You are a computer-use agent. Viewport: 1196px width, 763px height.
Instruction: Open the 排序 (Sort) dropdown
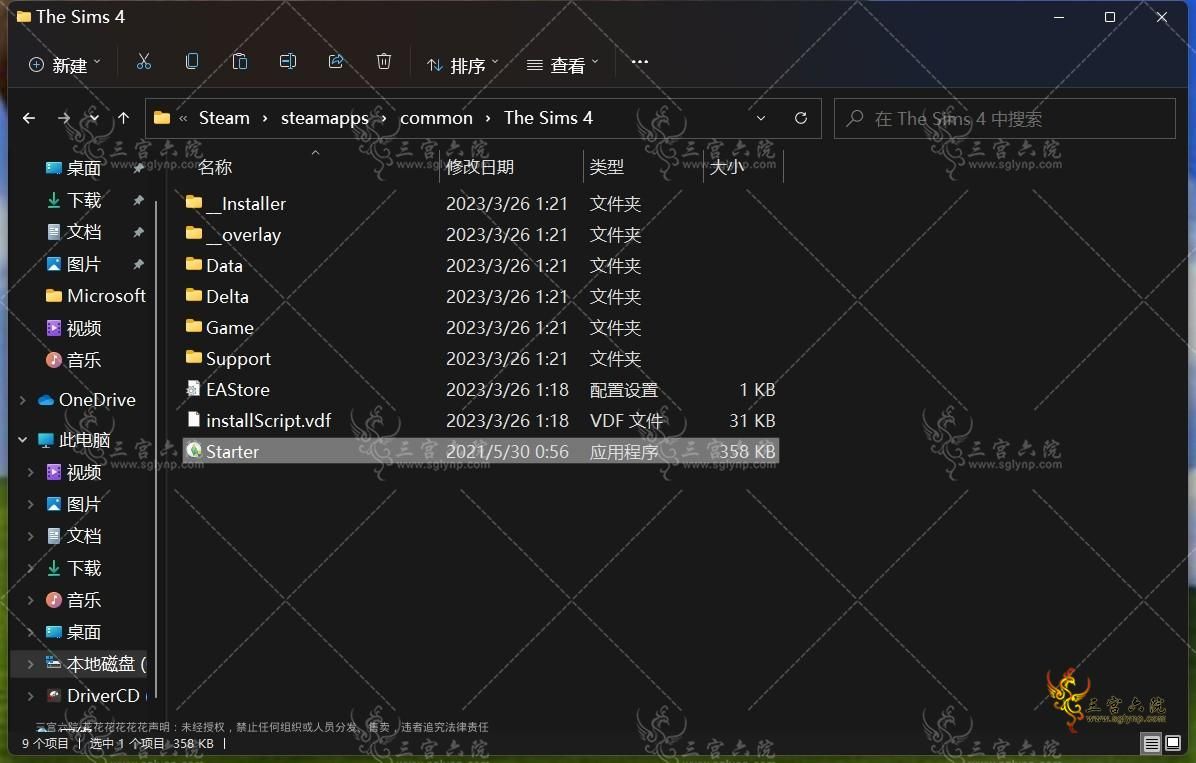coord(462,66)
